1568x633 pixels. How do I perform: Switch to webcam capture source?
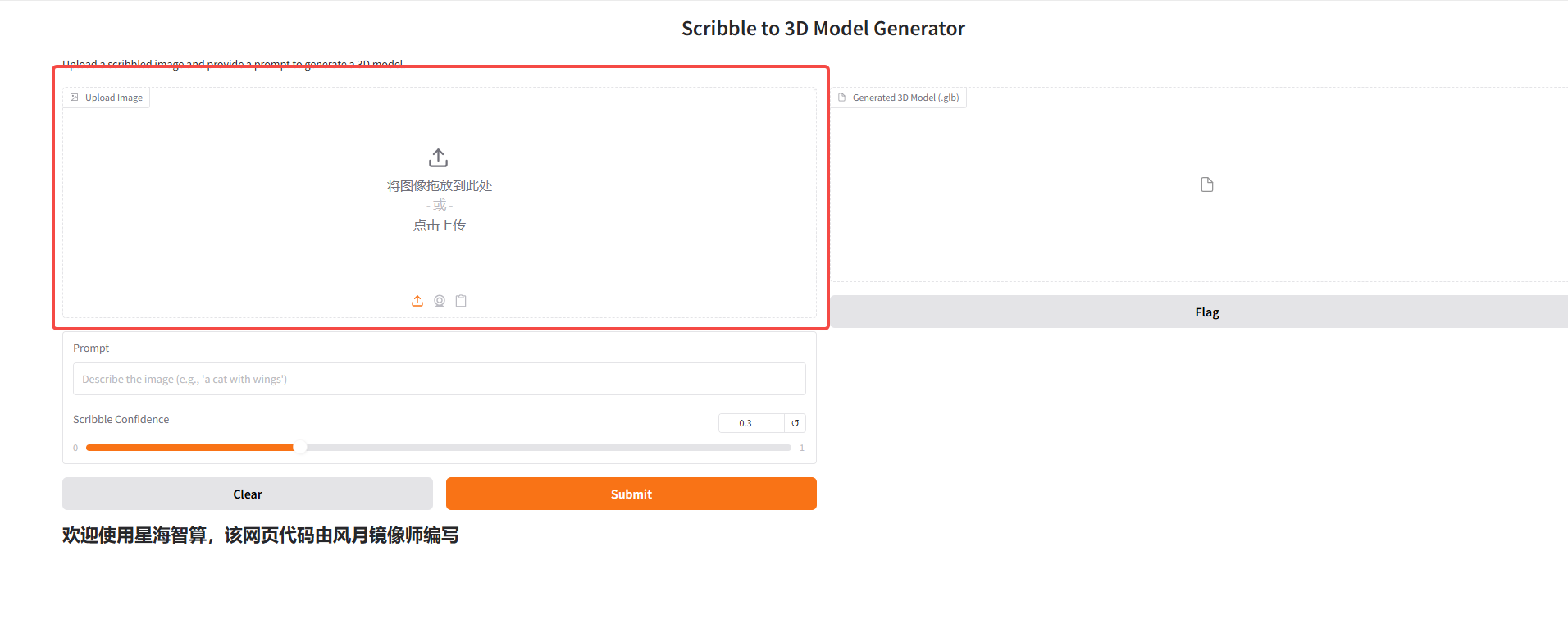click(x=440, y=301)
